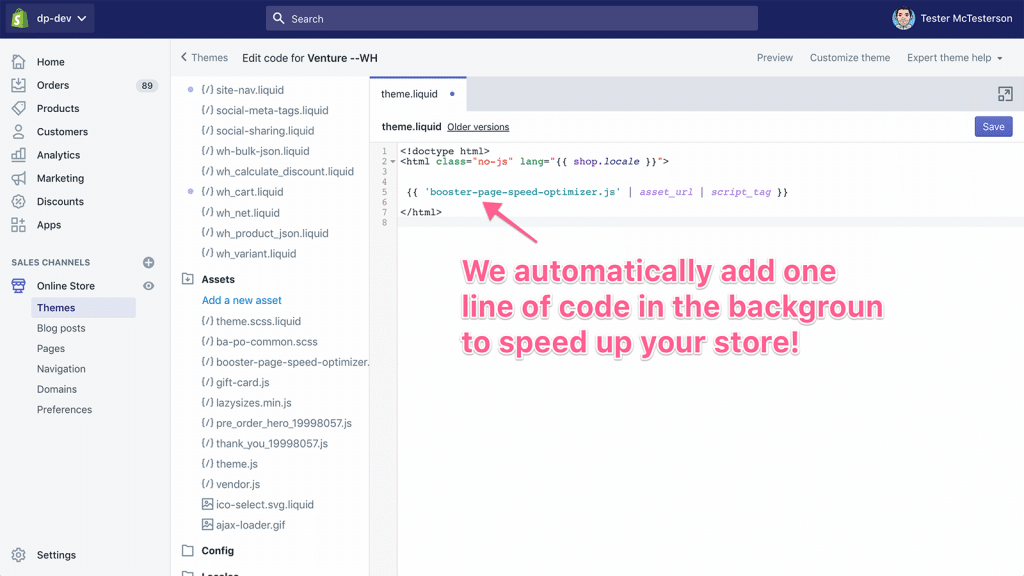Select the theme.liquid editor tab

point(409,94)
